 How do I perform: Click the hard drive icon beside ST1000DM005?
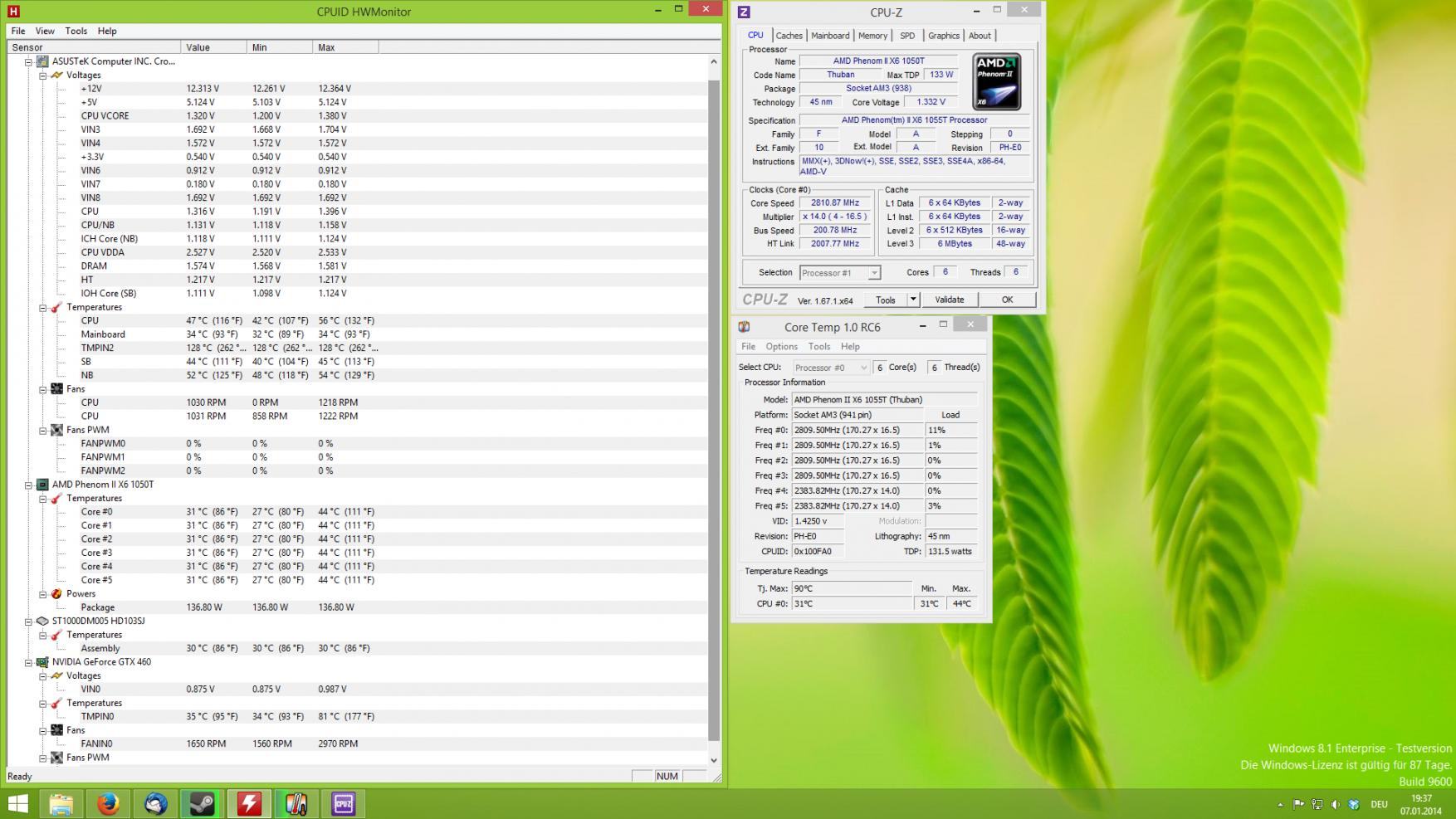[x=42, y=622]
